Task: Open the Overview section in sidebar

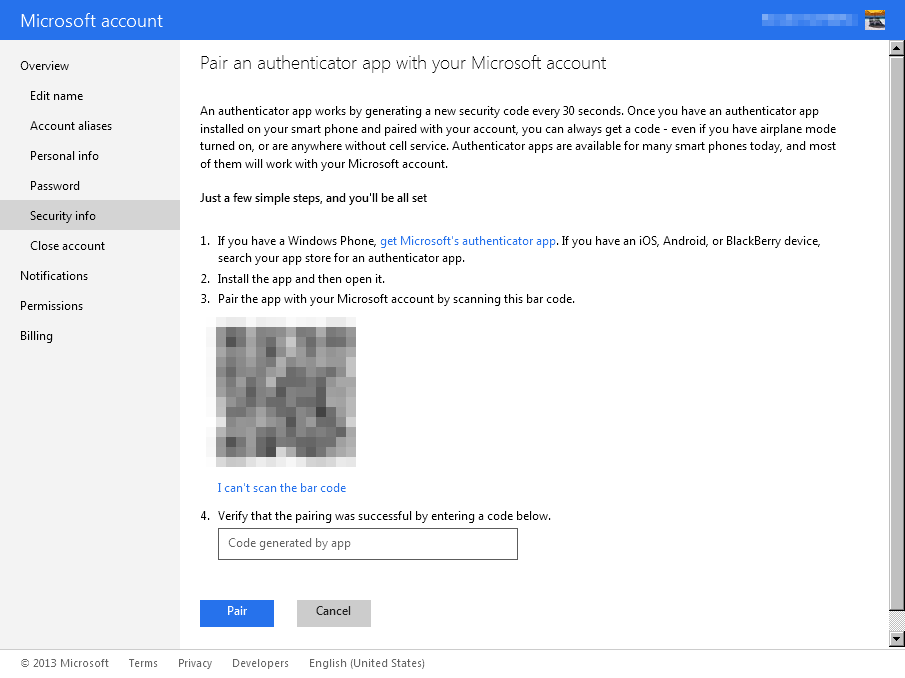Action: pos(45,66)
